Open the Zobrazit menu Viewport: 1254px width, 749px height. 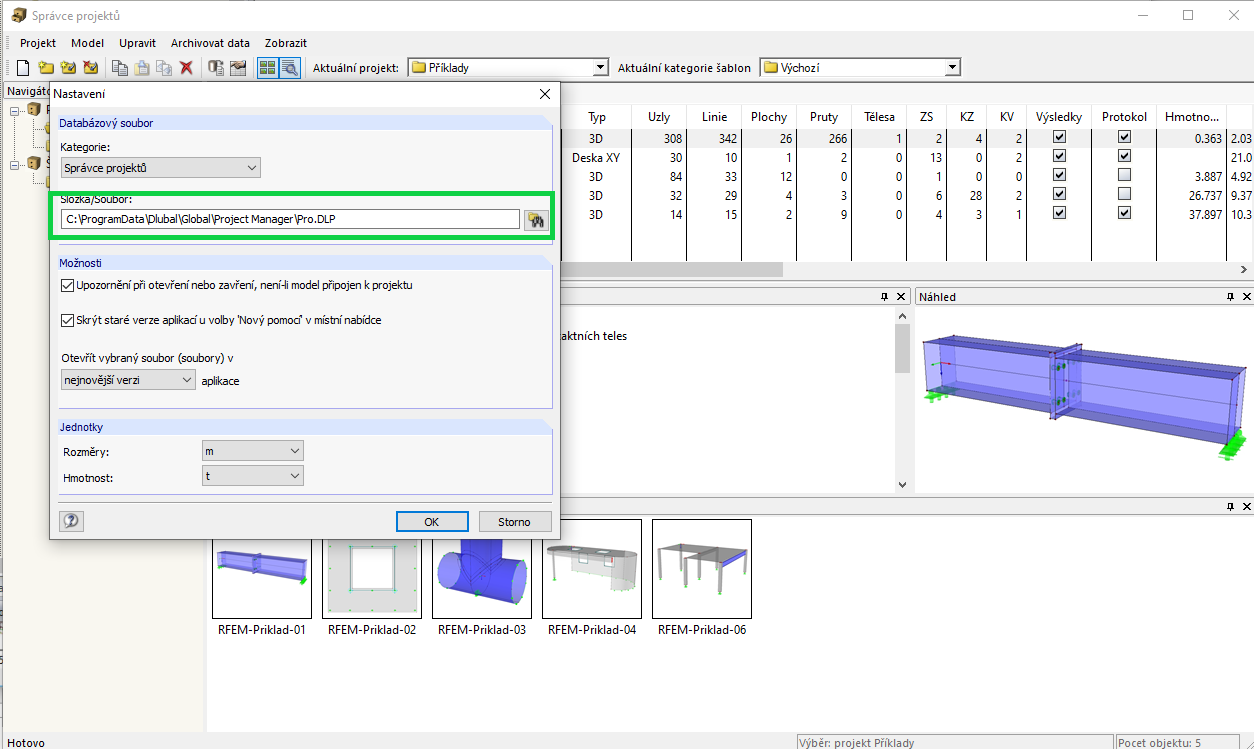coord(286,43)
